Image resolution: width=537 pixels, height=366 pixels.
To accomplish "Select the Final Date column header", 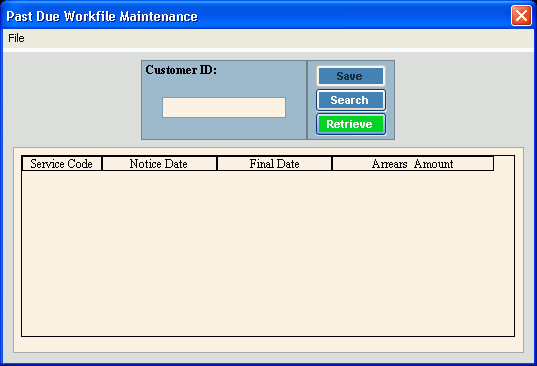I will pyautogui.click(x=275, y=164).
